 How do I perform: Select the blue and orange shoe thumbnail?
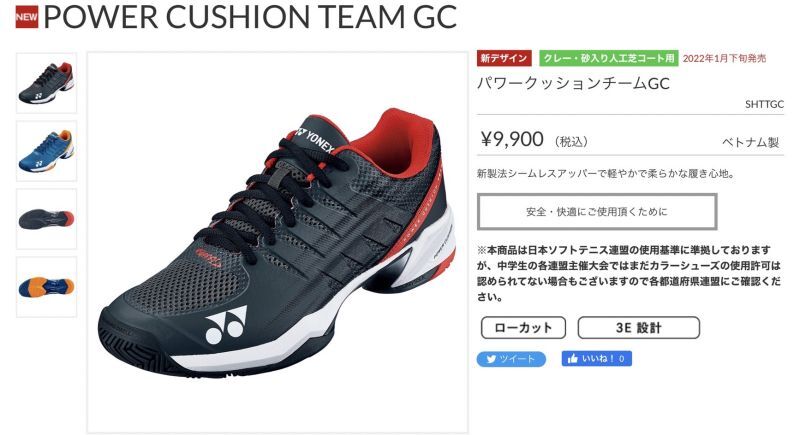click(46, 151)
